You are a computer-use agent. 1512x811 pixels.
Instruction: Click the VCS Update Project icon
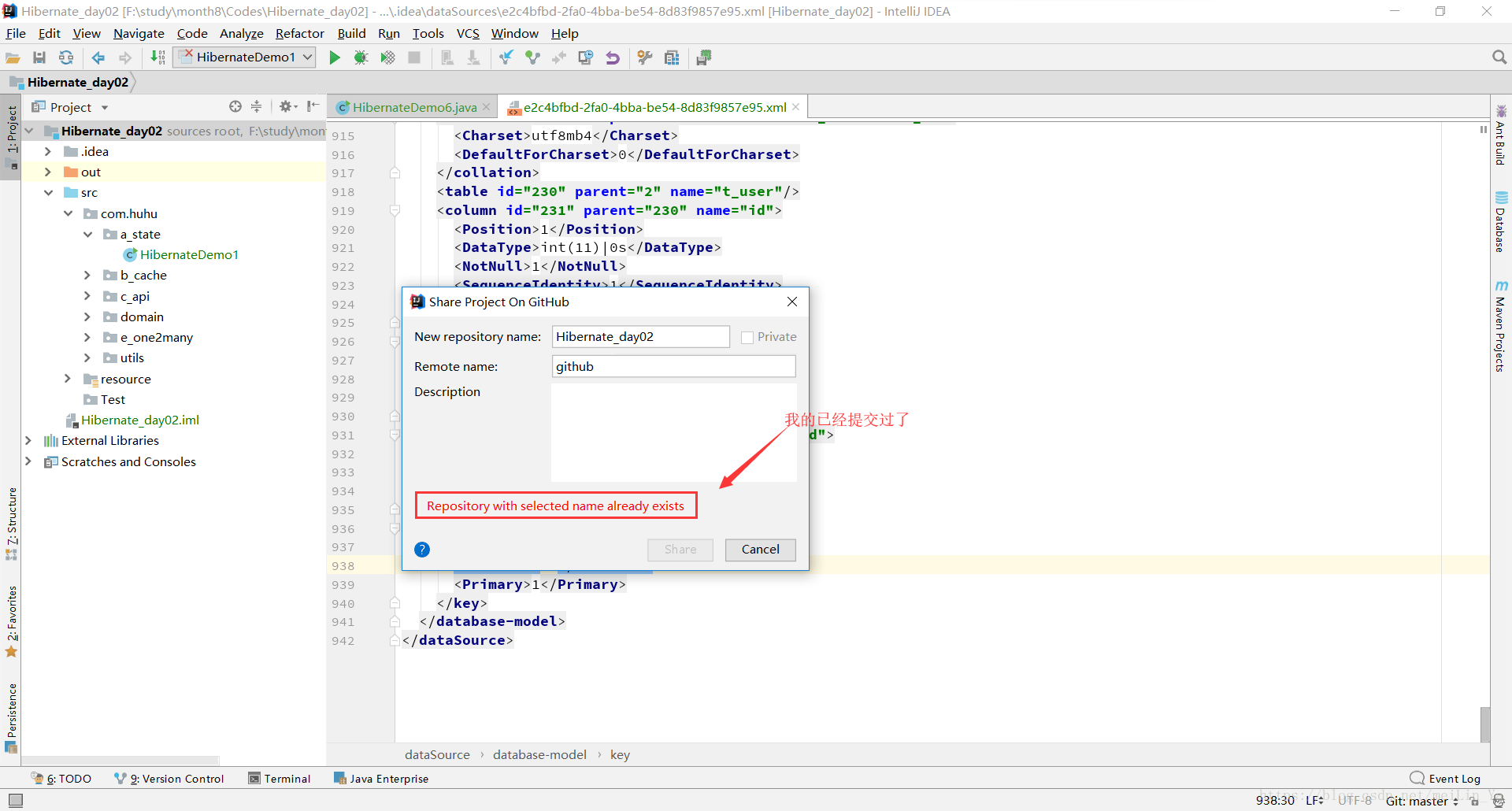[506, 57]
